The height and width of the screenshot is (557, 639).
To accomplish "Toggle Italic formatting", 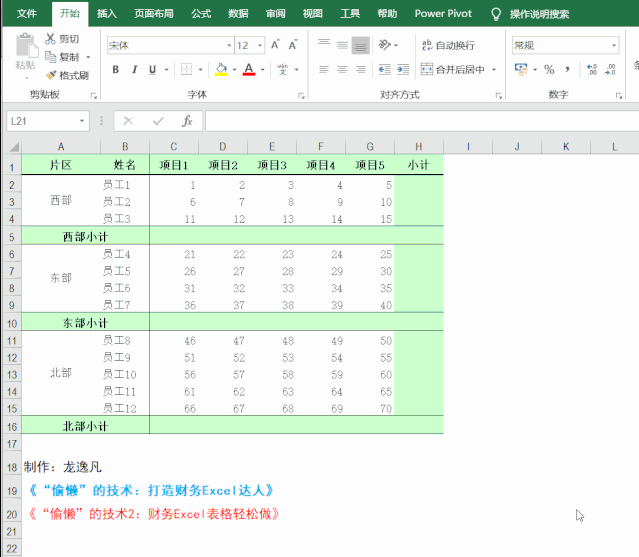I will pyautogui.click(x=134, y=70).
